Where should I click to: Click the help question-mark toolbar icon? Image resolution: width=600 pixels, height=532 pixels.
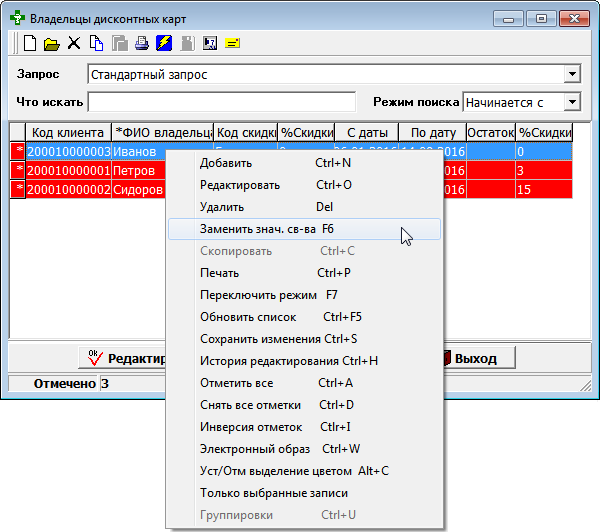point(210,43)
